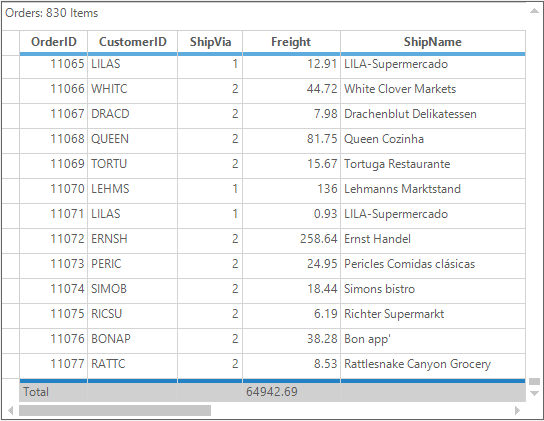Image resolution: width=544 pixels, height=421 pixels.
Task: Click the vertical scrollbar thumb
Action: (534, 381)
